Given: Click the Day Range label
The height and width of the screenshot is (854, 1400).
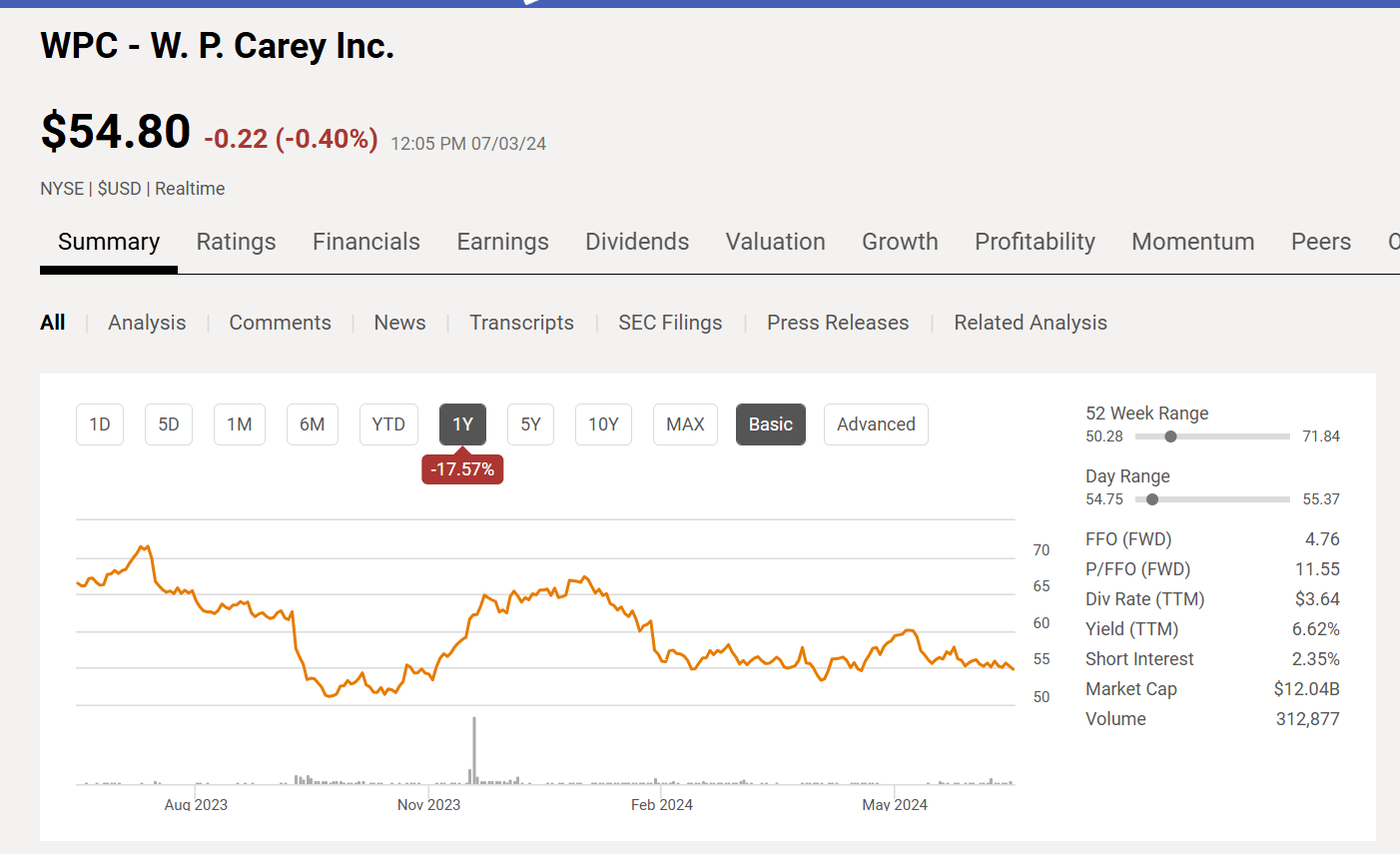Looking at the screenshot, I should pos(1127,476).
